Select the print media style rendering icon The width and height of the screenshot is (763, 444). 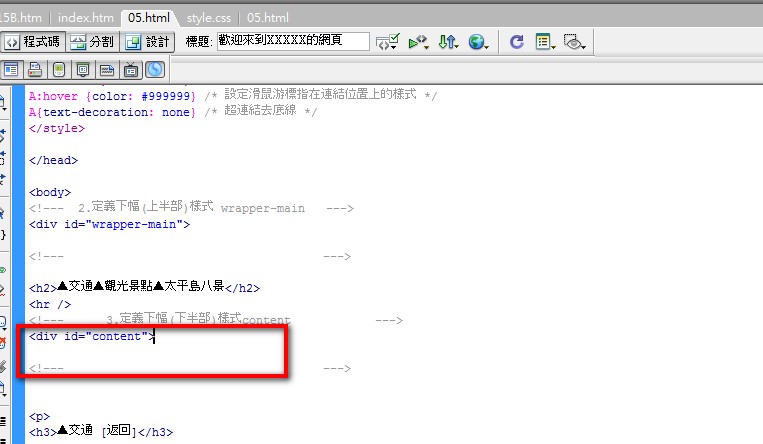(35, 69)
